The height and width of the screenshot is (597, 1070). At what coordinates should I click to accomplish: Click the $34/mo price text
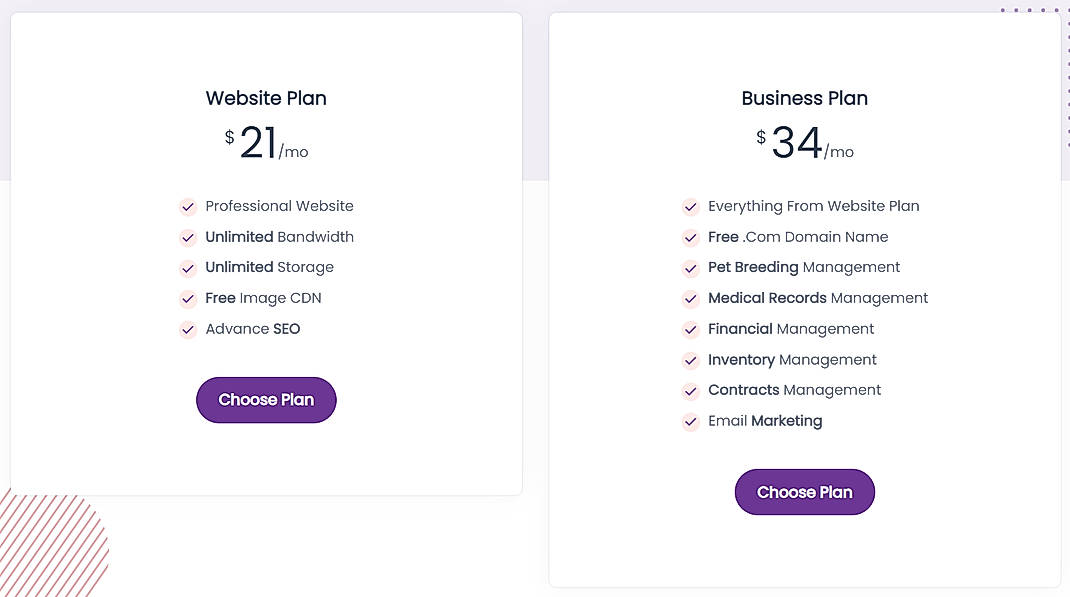click(804, 143)
